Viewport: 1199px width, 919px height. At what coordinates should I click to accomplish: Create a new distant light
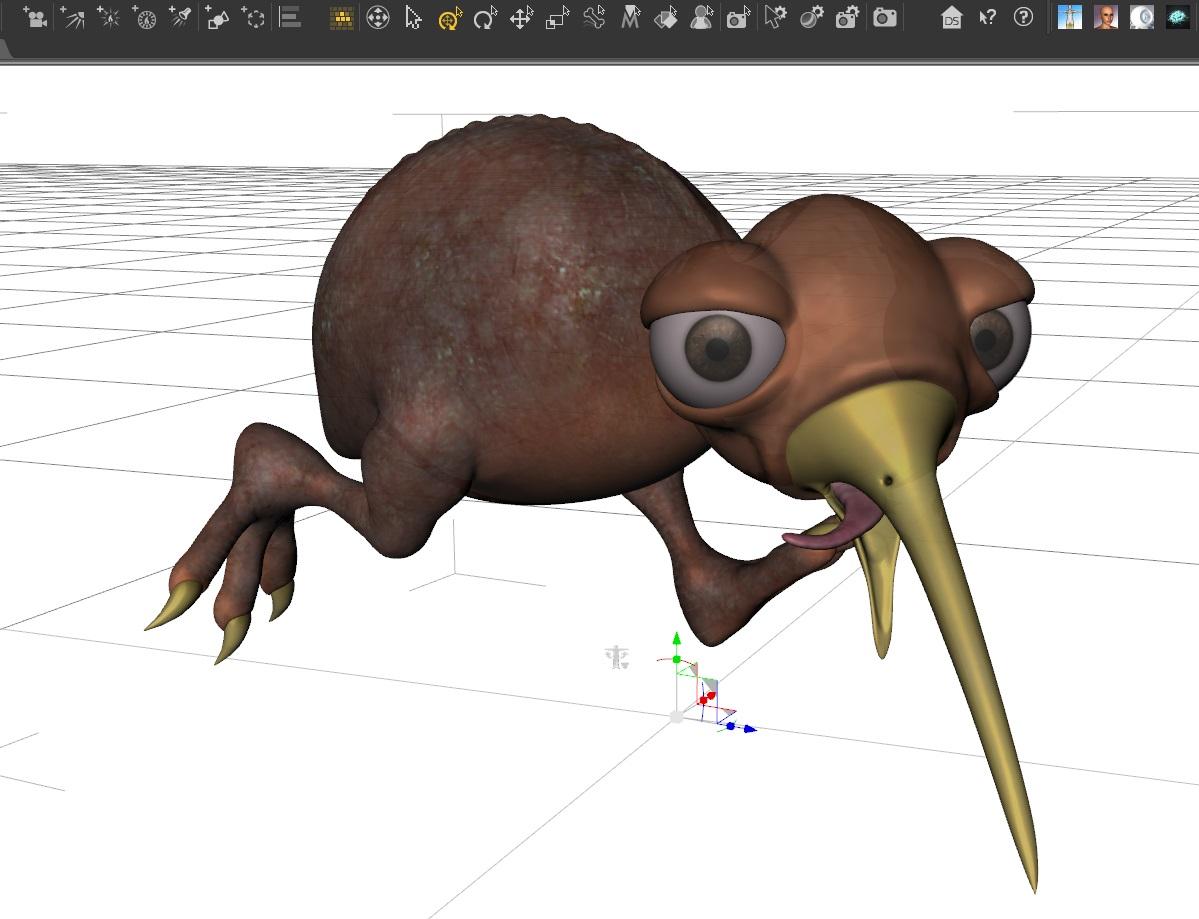point(72,17)
